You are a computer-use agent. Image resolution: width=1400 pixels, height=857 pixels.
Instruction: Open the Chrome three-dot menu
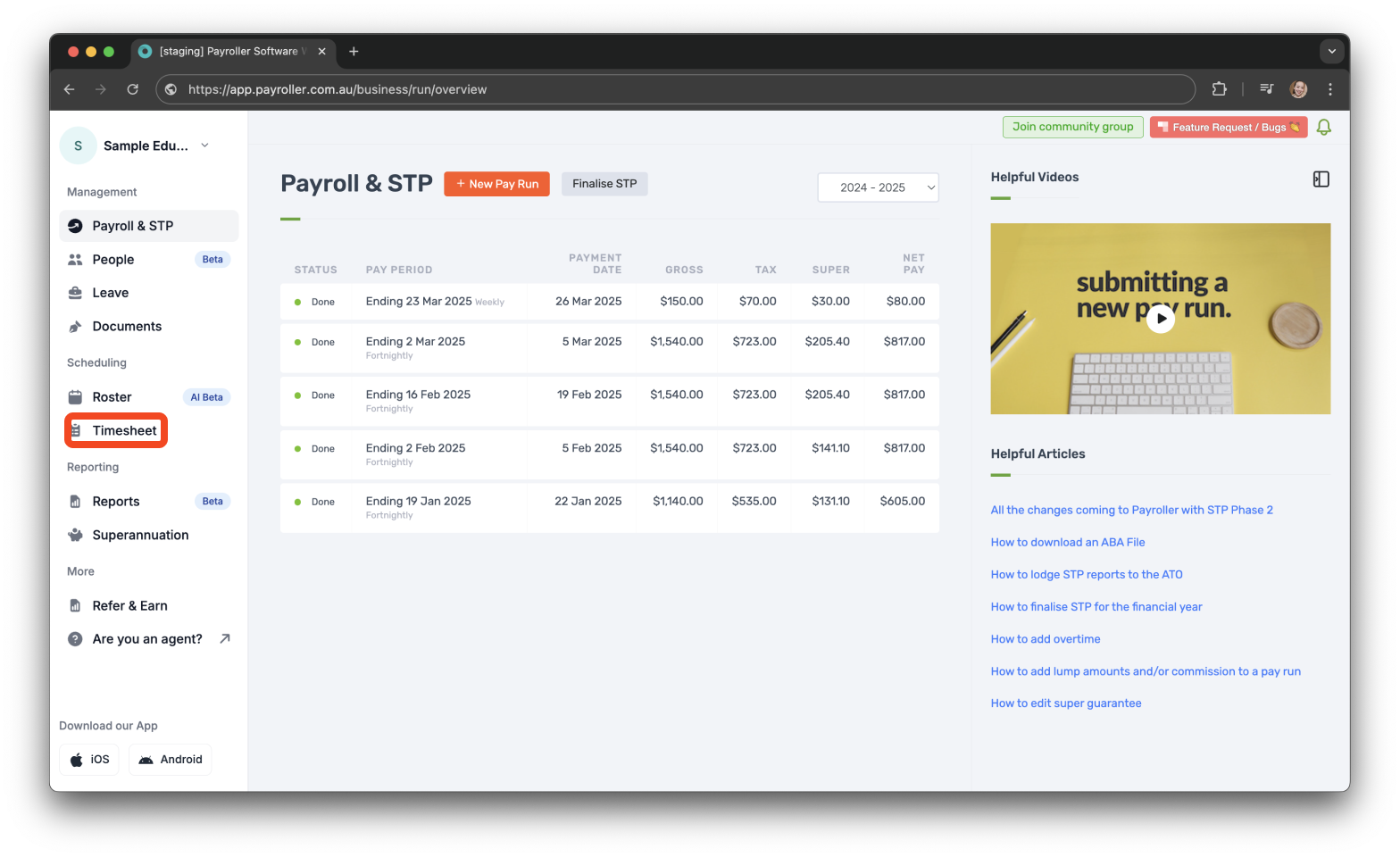coord(1329,89)
